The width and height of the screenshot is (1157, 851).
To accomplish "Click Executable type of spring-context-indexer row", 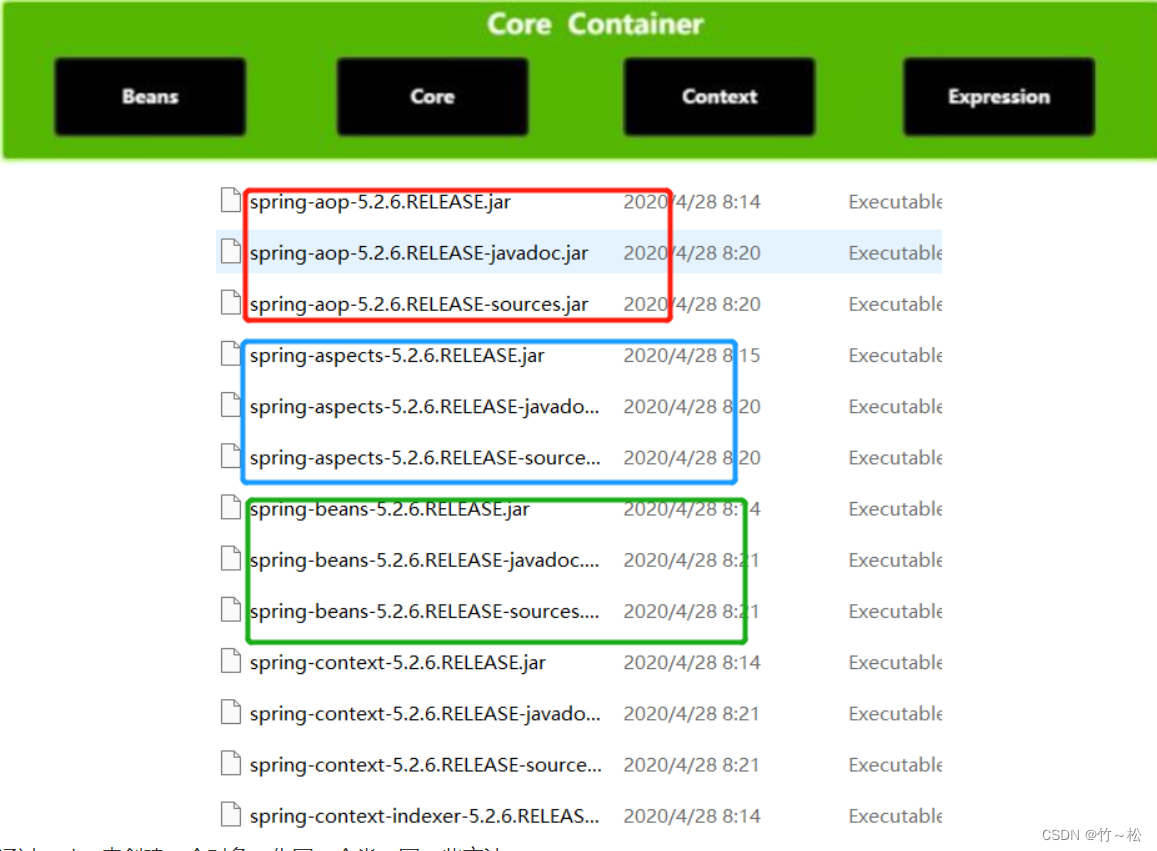I will point(895,816).
